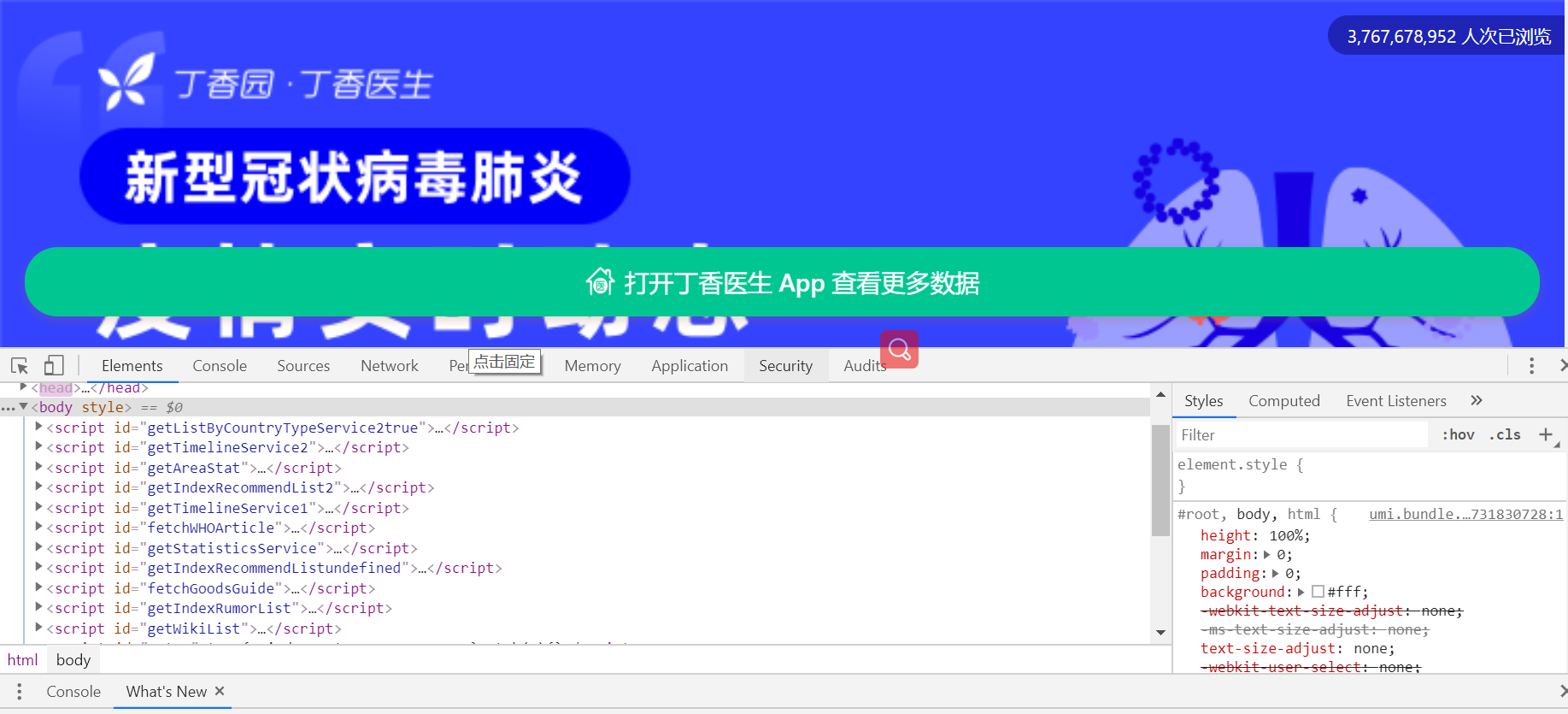Image resolution: width=1568 pixels, height=714 pixels.
Task: Switch to the Elements tab
Action: [x=132, y=366]
